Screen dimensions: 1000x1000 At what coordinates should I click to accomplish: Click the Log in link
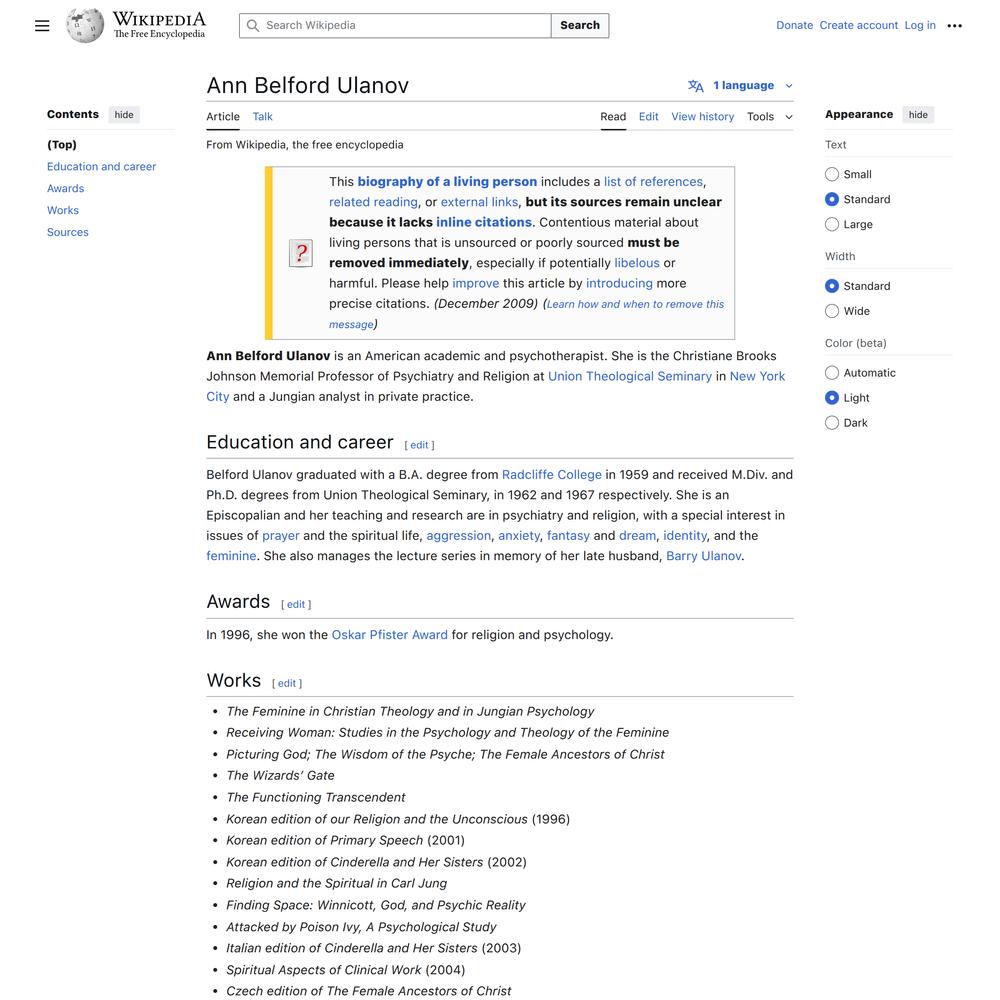(x=920, y=26)
